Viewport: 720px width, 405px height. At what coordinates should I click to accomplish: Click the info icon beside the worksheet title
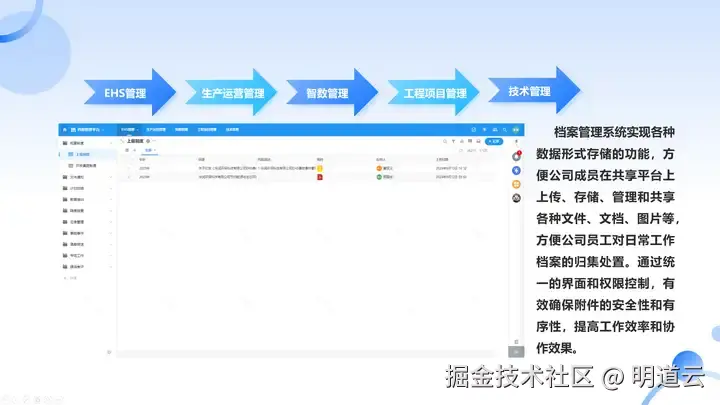(148, 141)
